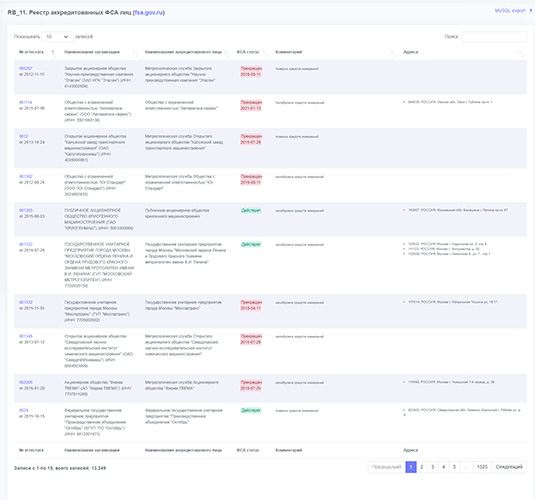
Task: Sort by Комментарий column arrows
Action: click(x=393, y=53)
